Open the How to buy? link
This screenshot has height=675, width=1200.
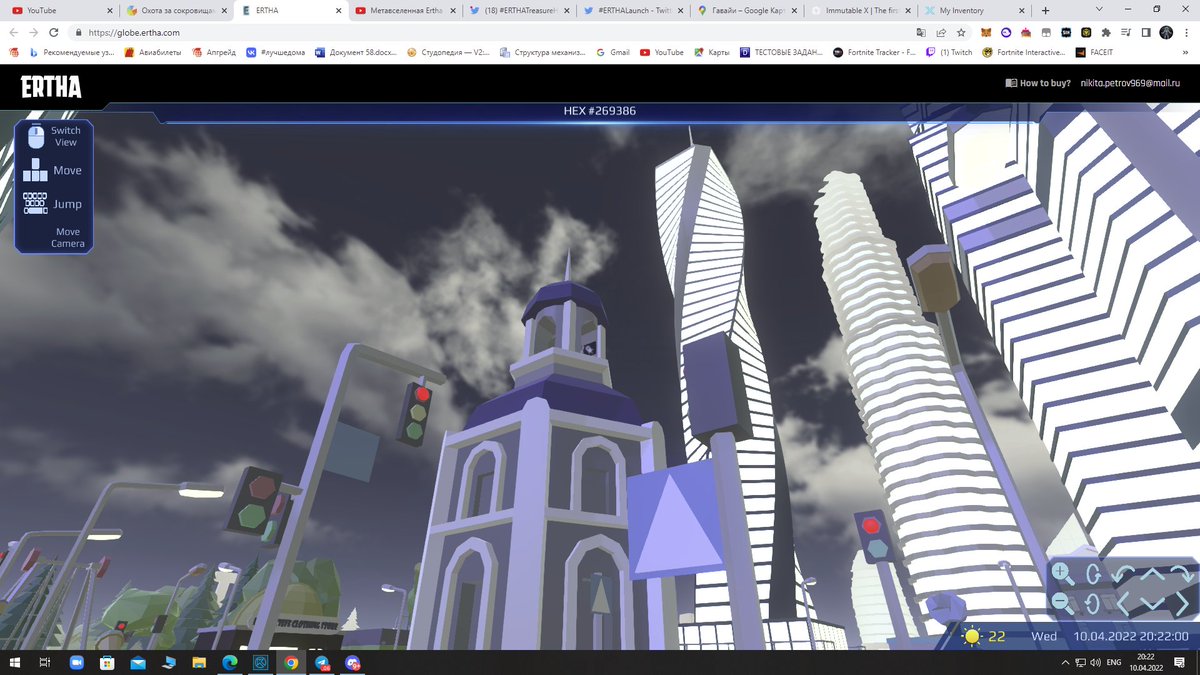(x=1038, y=83)
